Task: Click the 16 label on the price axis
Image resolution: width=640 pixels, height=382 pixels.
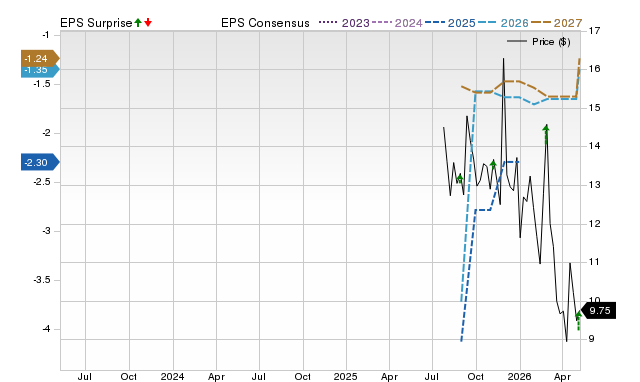Action: pyautogui.click(x=595, y=69)
